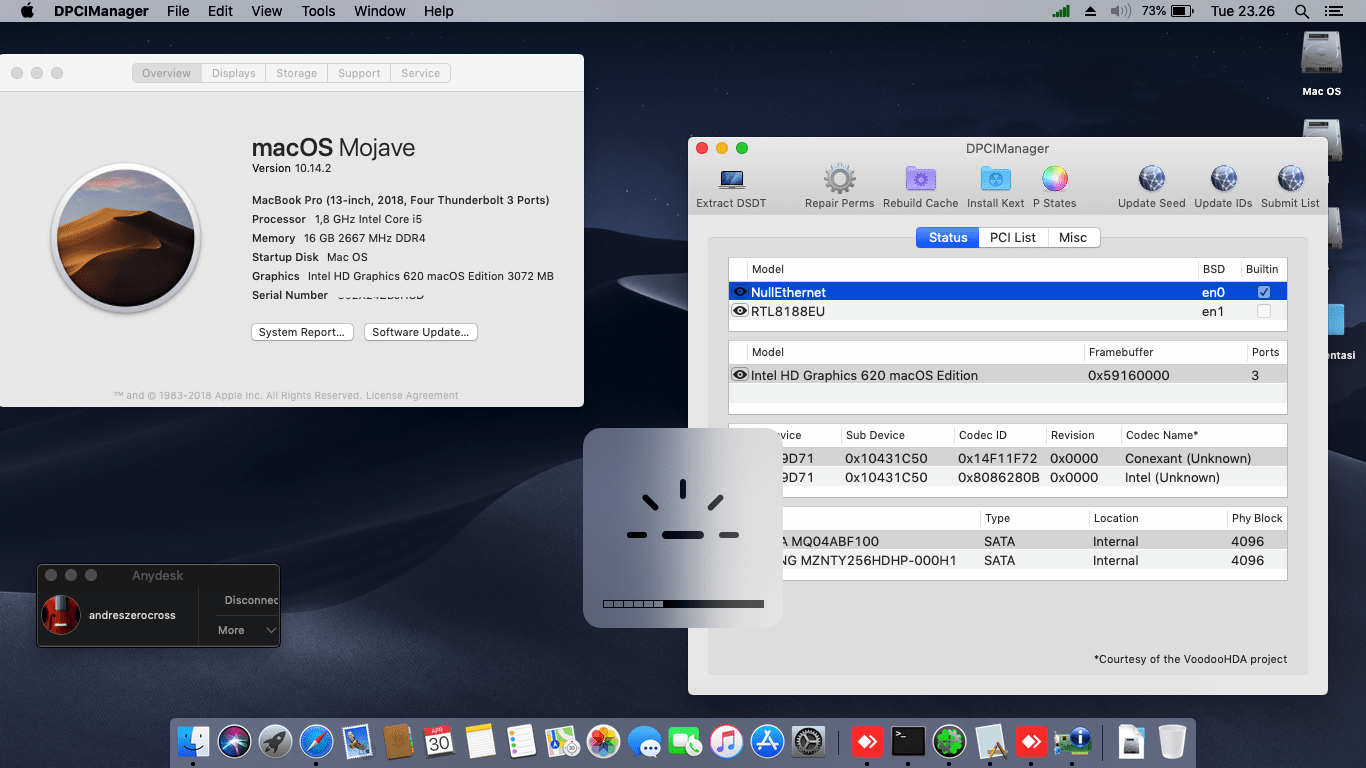This screenshot has width=1366, height=768.
Task: Click the System Report button
Action: [302, 331]
